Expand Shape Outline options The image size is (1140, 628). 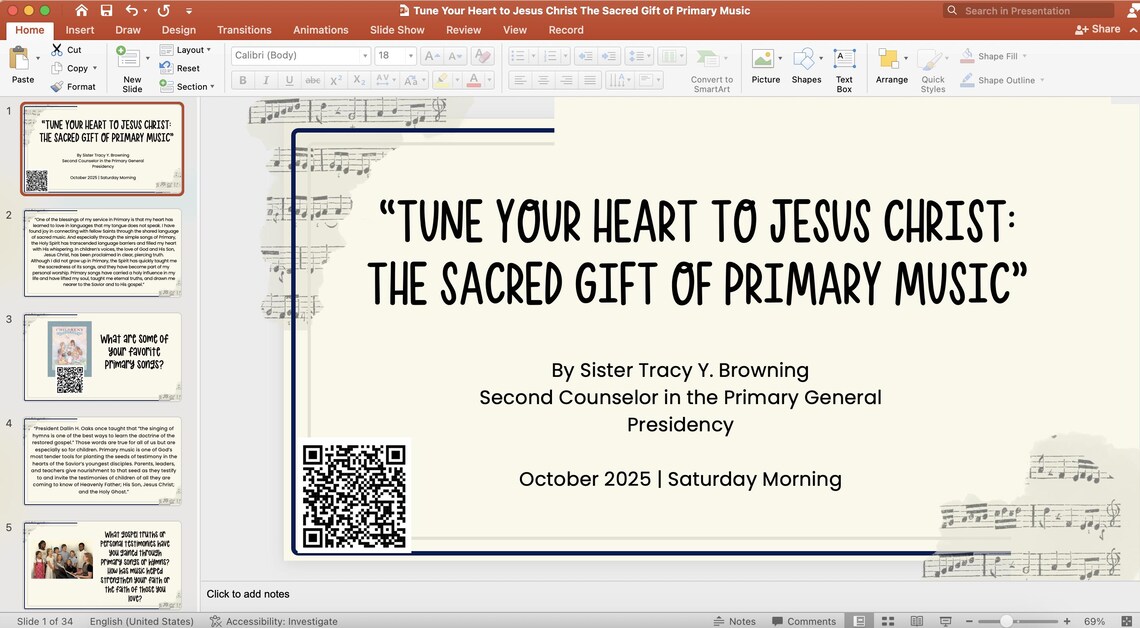point(1042,80)
